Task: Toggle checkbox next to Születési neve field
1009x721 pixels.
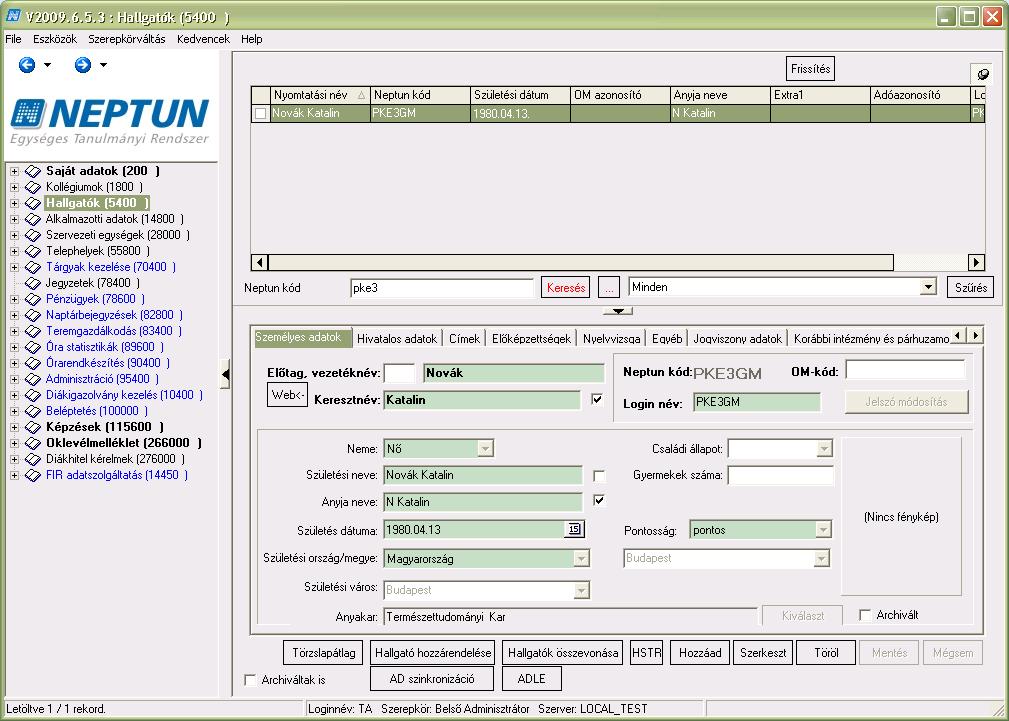Action: click(598, 476)
